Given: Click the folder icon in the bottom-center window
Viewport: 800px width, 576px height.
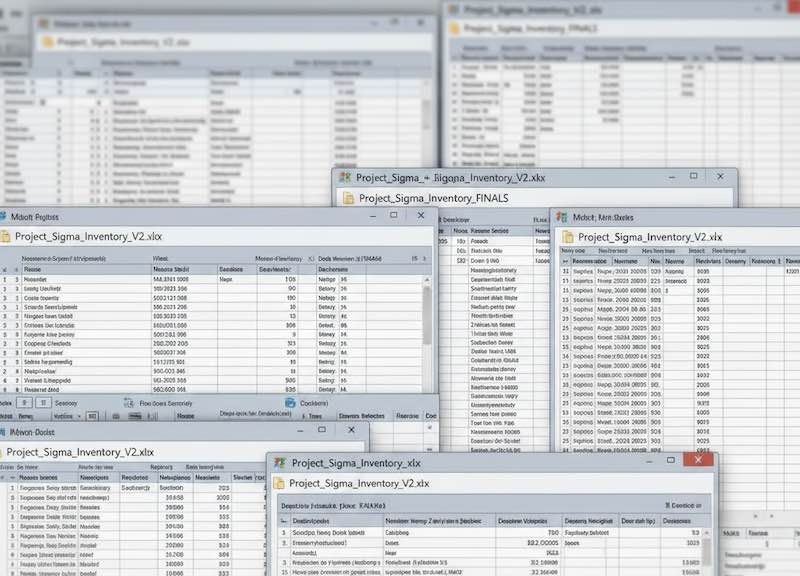Looking at the screenshot, I should [279, 484].
